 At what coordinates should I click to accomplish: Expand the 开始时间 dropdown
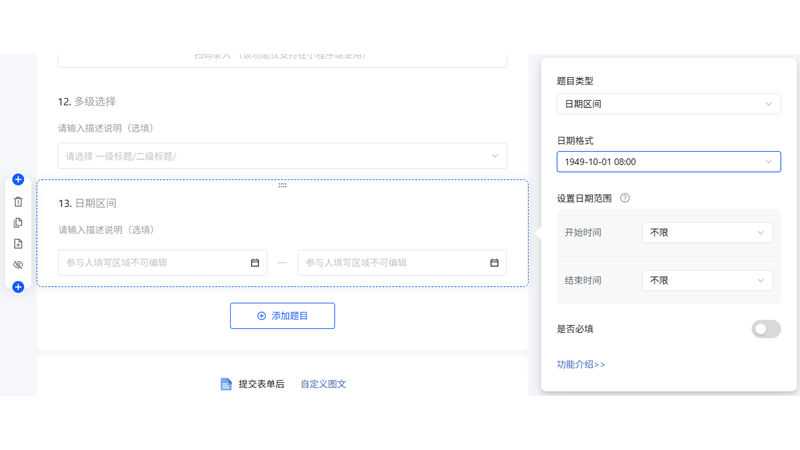(706, 233)
